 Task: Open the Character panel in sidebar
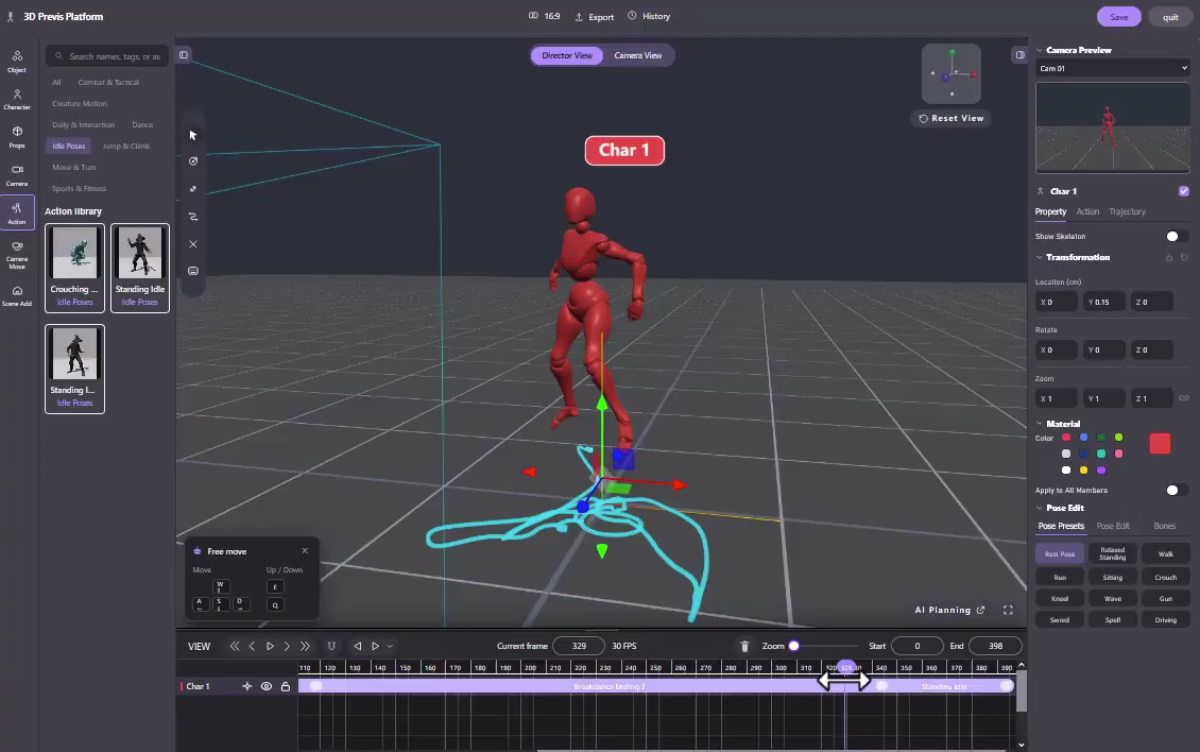coord(17,99)
